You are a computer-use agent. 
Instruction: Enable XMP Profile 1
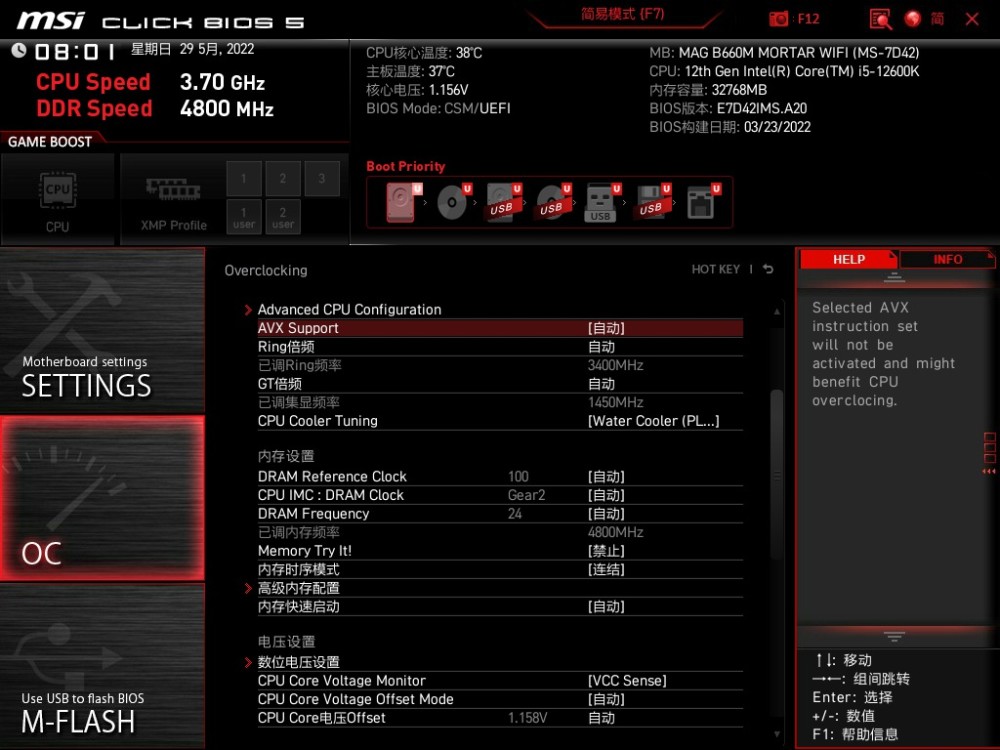[244, 179]
